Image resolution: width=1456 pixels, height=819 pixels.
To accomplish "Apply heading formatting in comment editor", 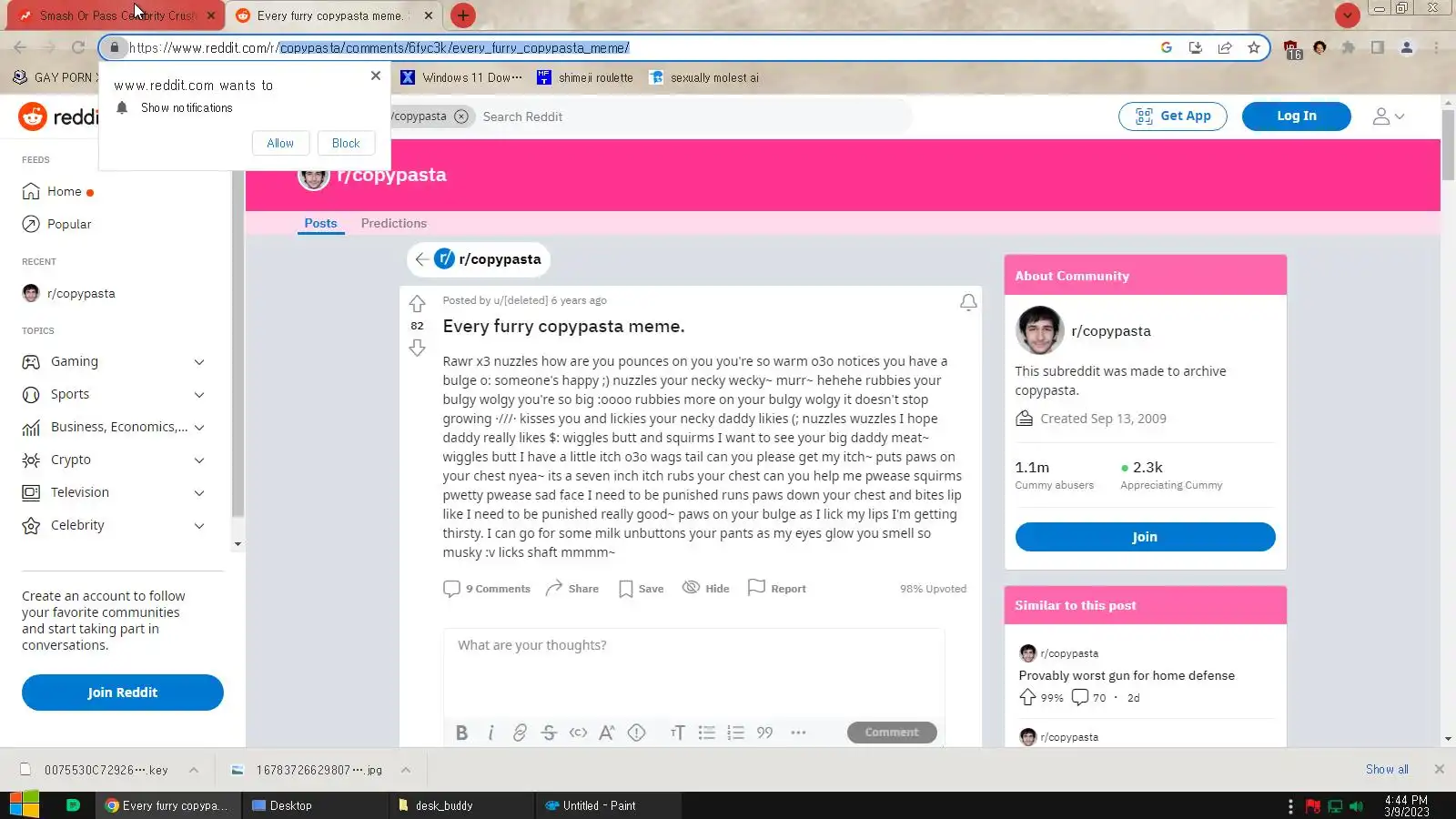I will click(x=677, y=733).
